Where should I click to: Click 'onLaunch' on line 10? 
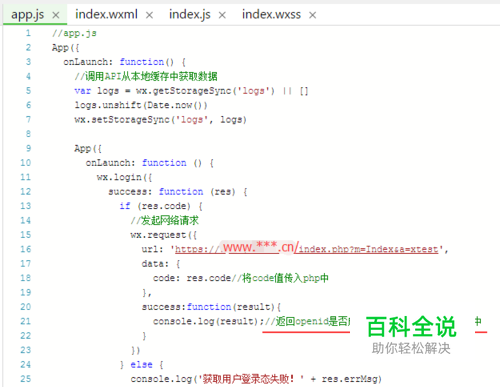click(108, 163)
